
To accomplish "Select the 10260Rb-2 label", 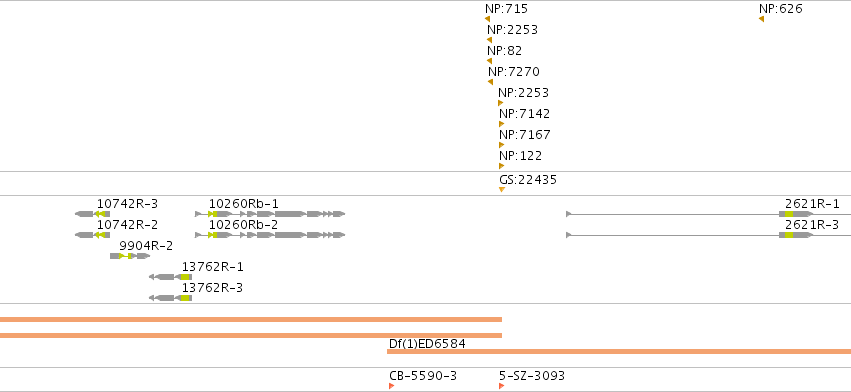I will (x=244, y=225).
